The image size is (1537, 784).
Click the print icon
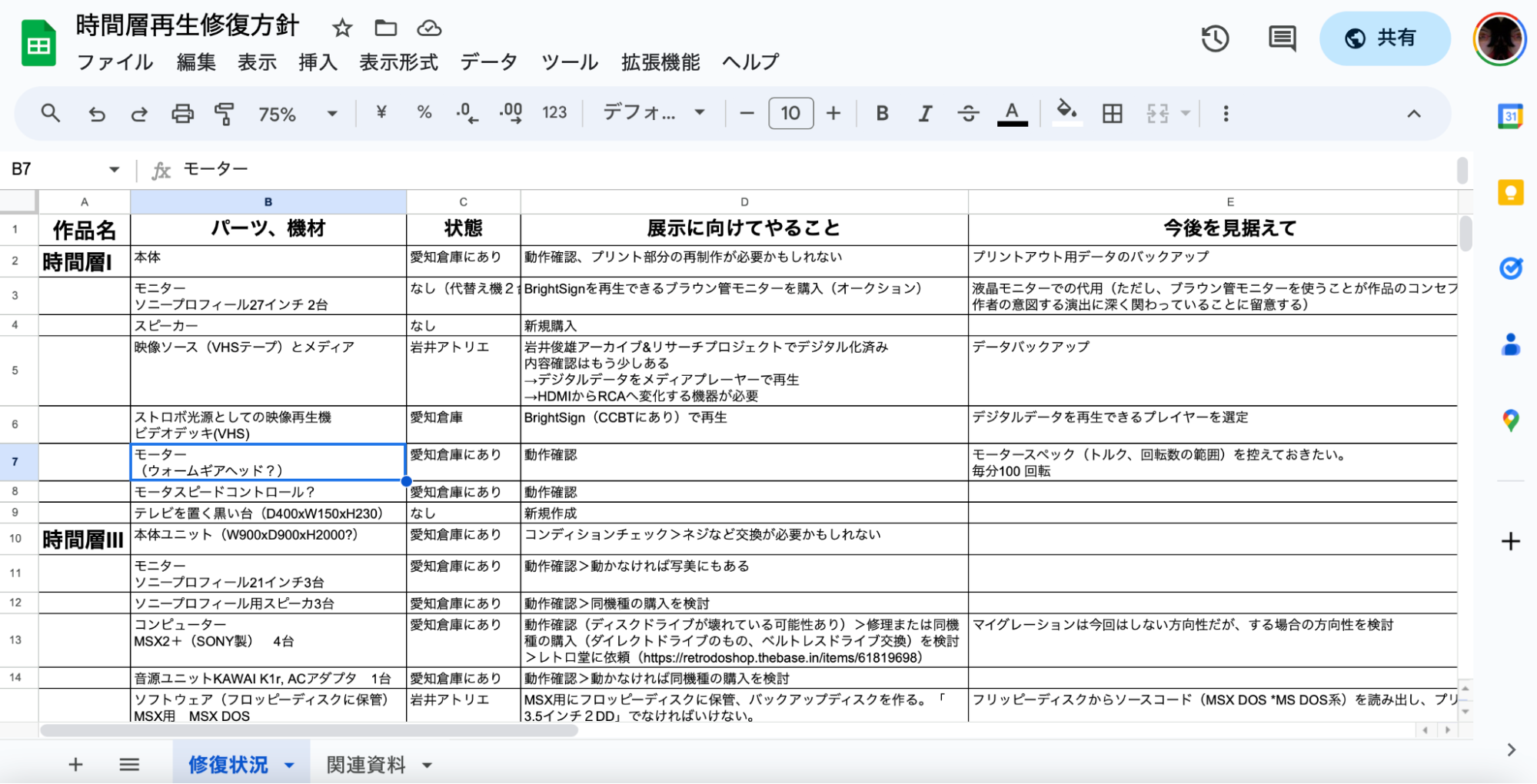183,114
